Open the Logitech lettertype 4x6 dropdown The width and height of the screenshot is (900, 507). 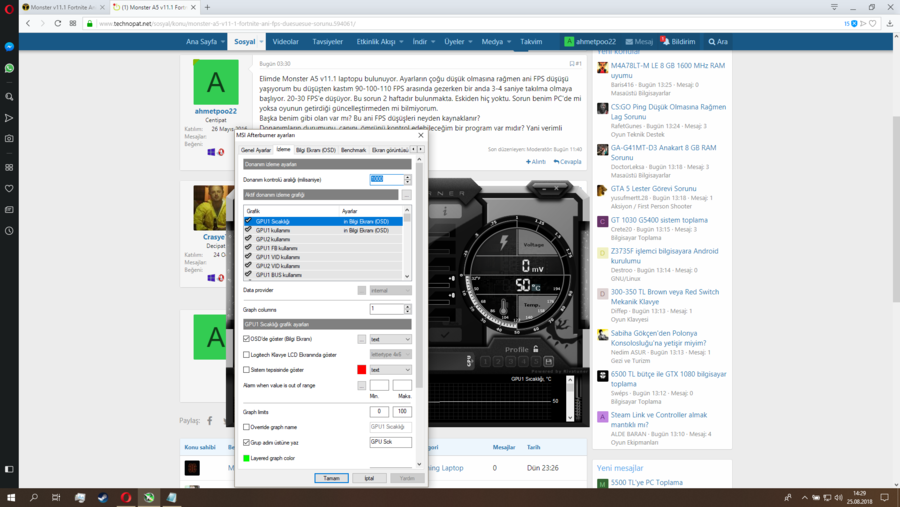click(x=390, y=355)
